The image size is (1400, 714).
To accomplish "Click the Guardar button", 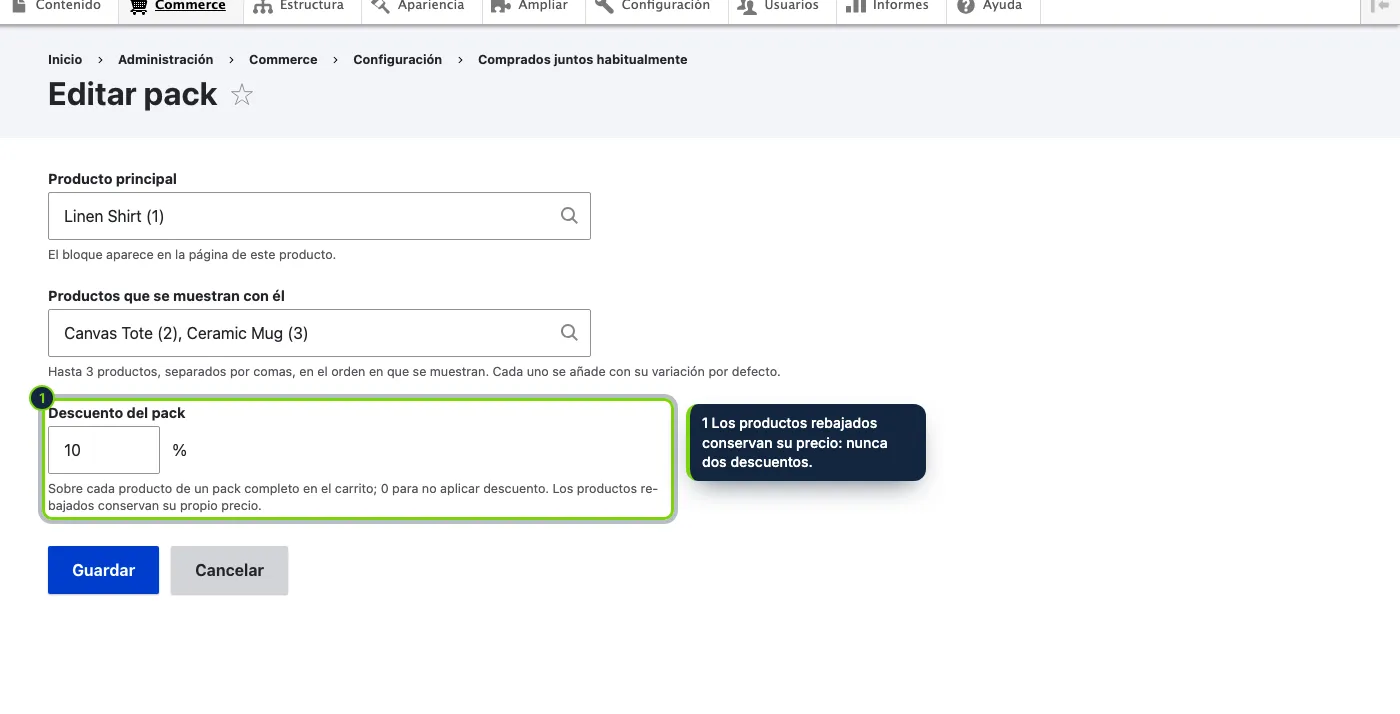I will (x=104, y=570).
